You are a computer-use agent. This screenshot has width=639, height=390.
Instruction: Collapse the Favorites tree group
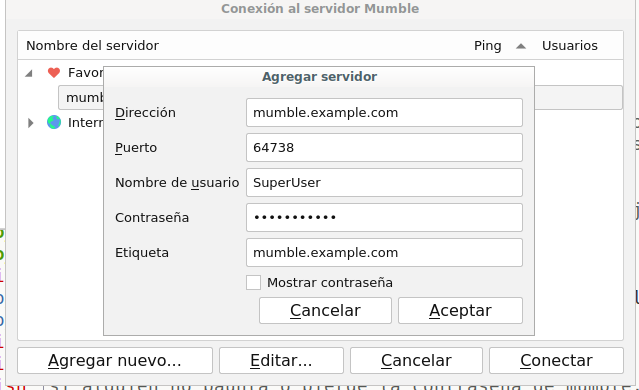coord(29,73)
